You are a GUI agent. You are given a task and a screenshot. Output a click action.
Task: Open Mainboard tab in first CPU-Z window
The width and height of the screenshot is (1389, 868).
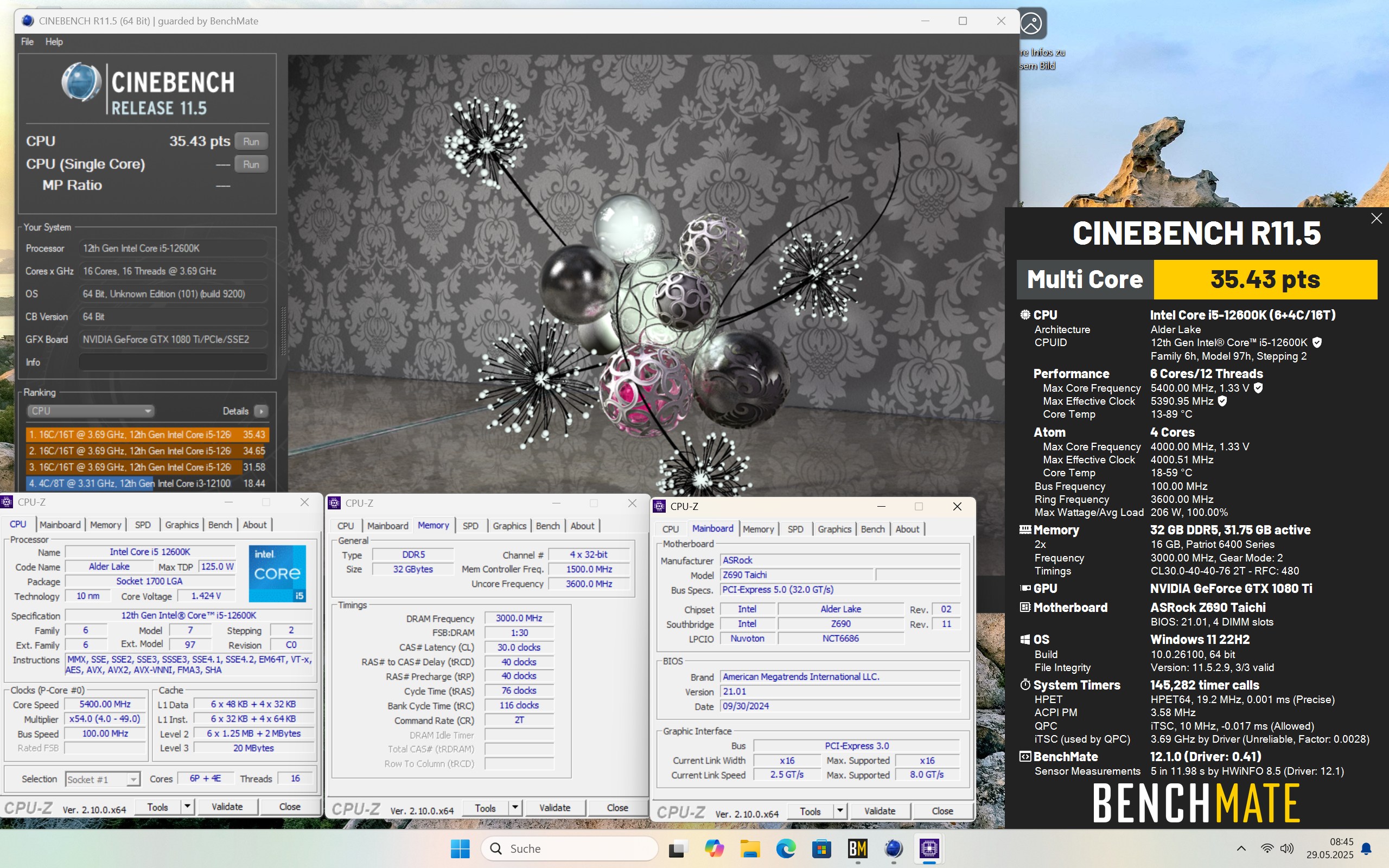(x=60, y=525)
